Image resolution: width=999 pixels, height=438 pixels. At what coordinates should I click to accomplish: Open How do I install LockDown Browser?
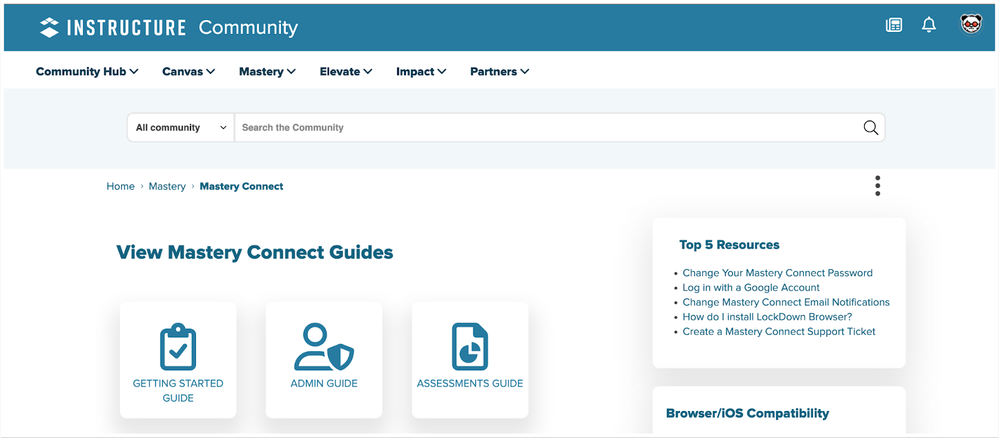pyautogui.click(x=767, y=317)
